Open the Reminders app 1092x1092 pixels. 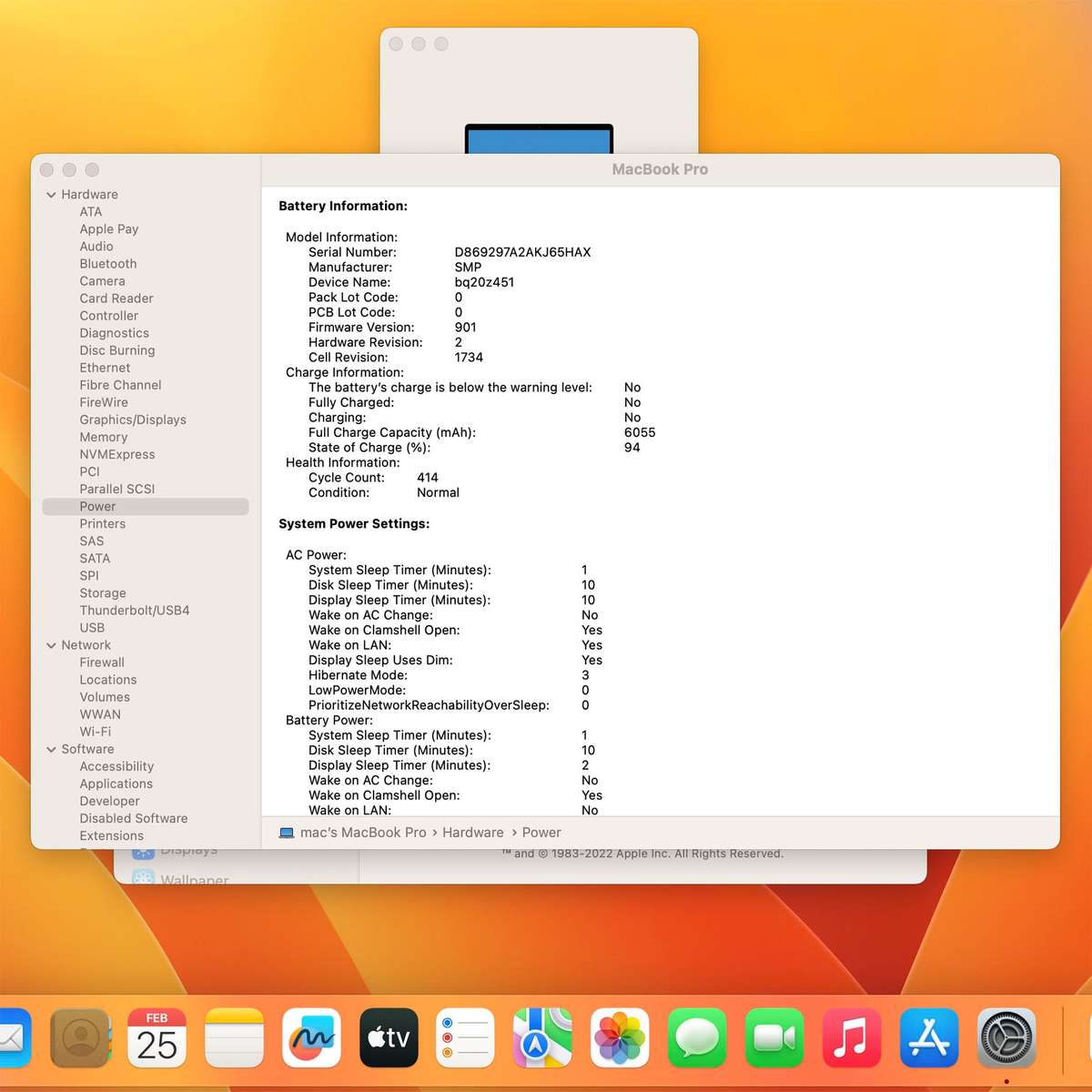[x=465, y=1037]
